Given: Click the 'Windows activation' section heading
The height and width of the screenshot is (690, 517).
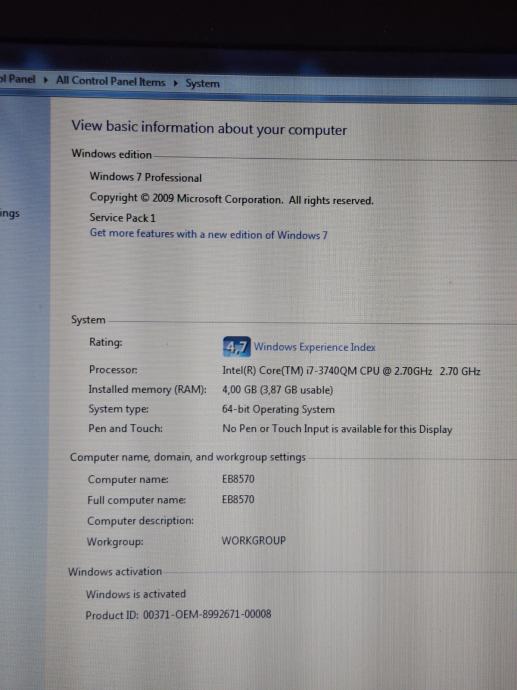Looking at the screenshot, I should tap(115, 572).
